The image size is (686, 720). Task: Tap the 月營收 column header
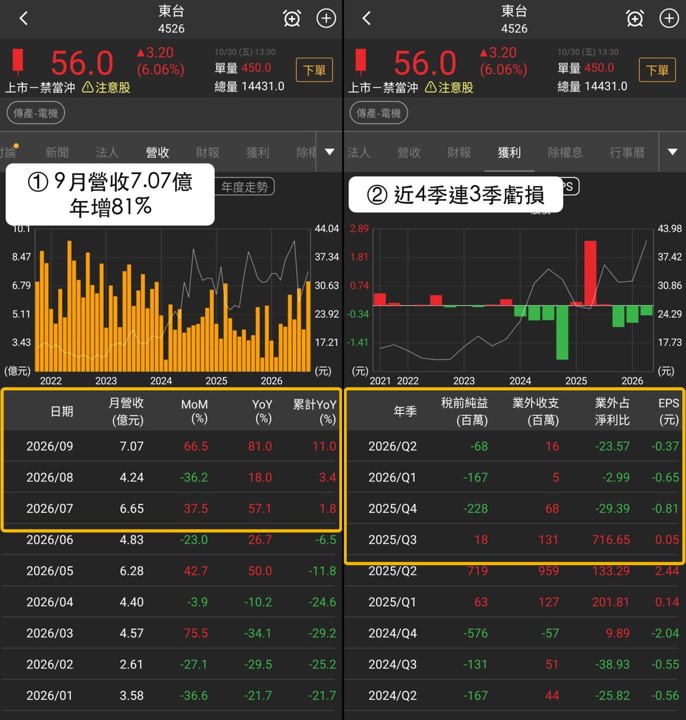pyautogui.click(x=126, y=411)
